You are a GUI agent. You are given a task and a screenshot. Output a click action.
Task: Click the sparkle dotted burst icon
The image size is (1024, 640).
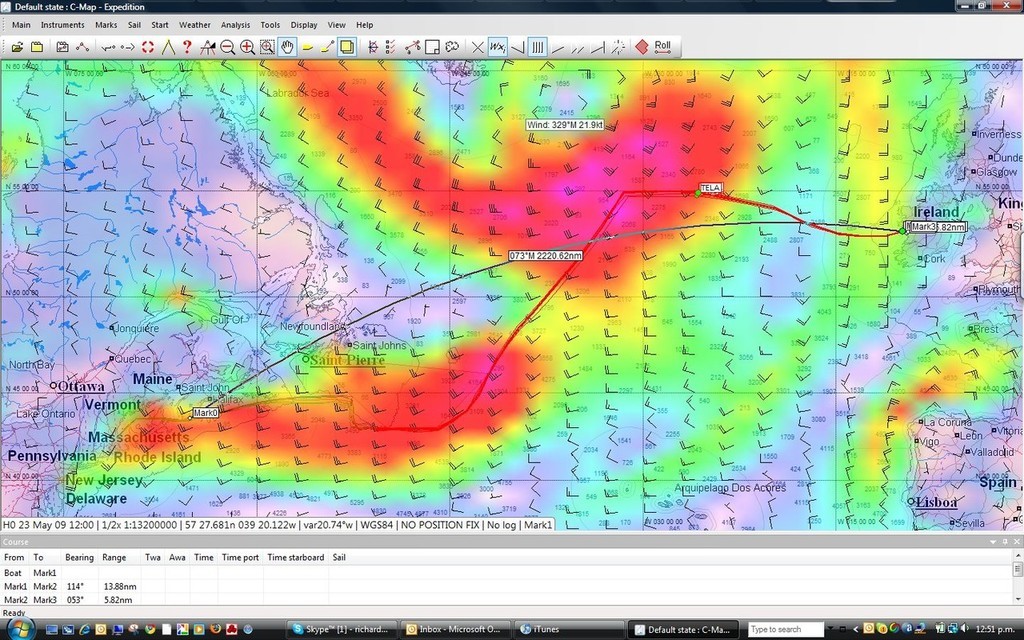[x=618, y=47]
